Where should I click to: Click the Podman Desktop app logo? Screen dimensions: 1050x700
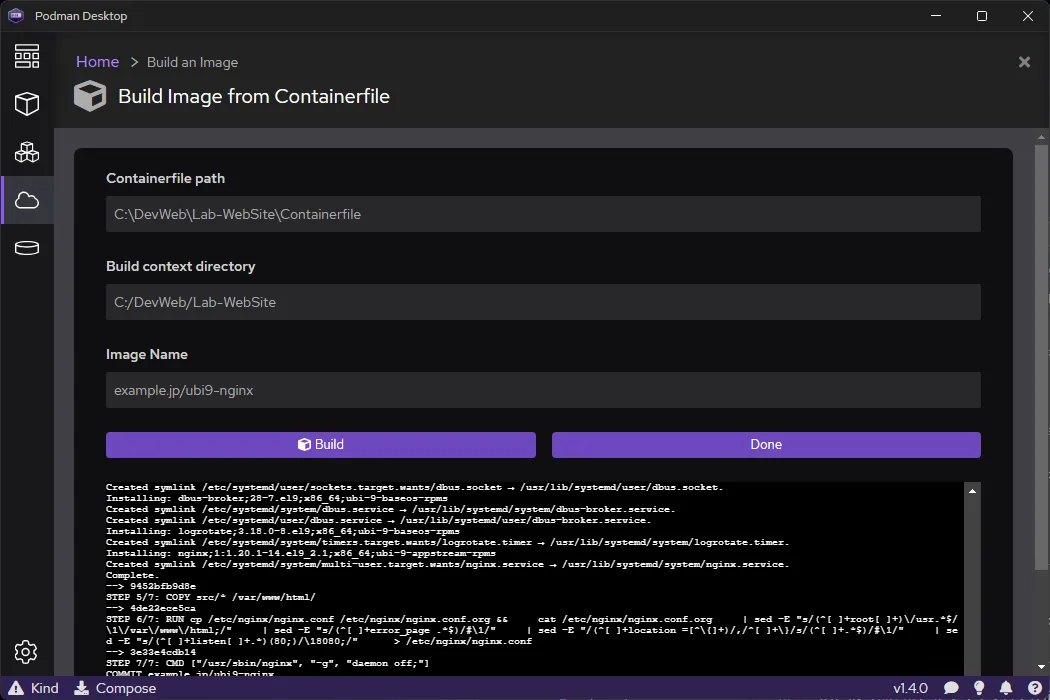pos(16,15)
